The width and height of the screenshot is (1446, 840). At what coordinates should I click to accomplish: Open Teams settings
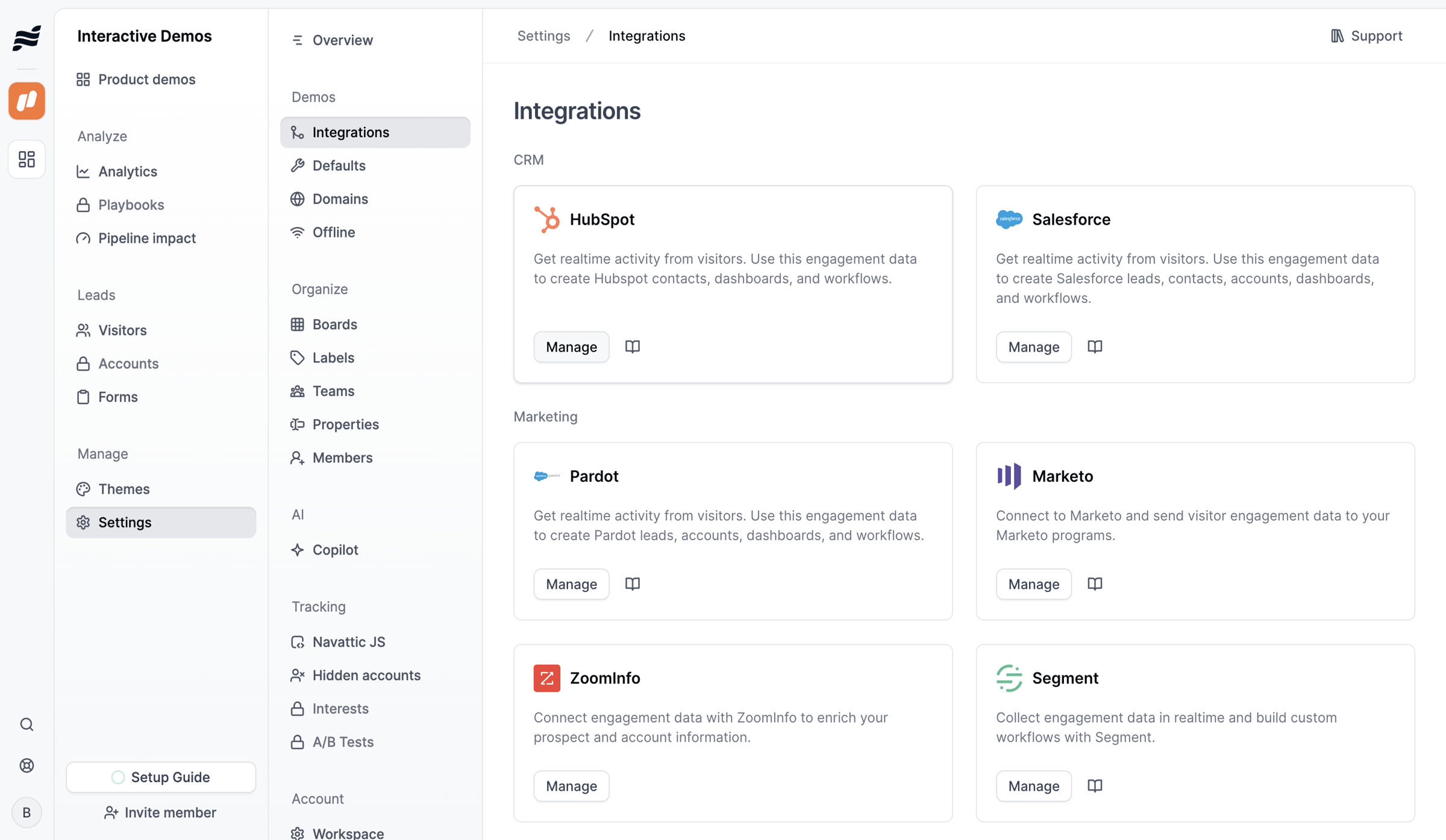click(x=375, y=391)
